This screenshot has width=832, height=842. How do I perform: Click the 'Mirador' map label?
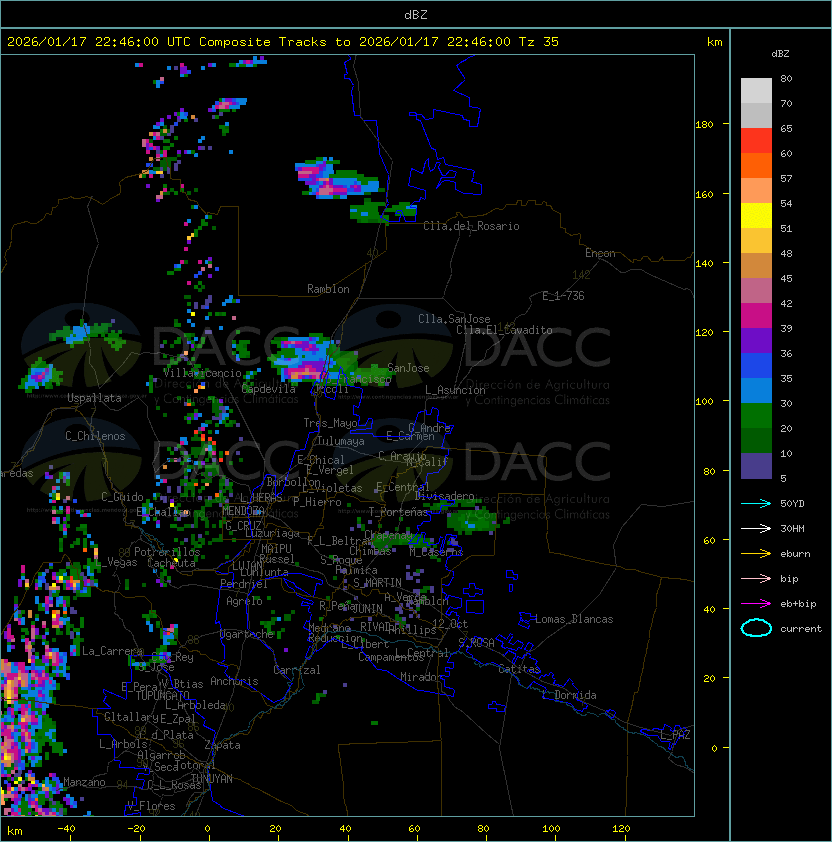422,677
